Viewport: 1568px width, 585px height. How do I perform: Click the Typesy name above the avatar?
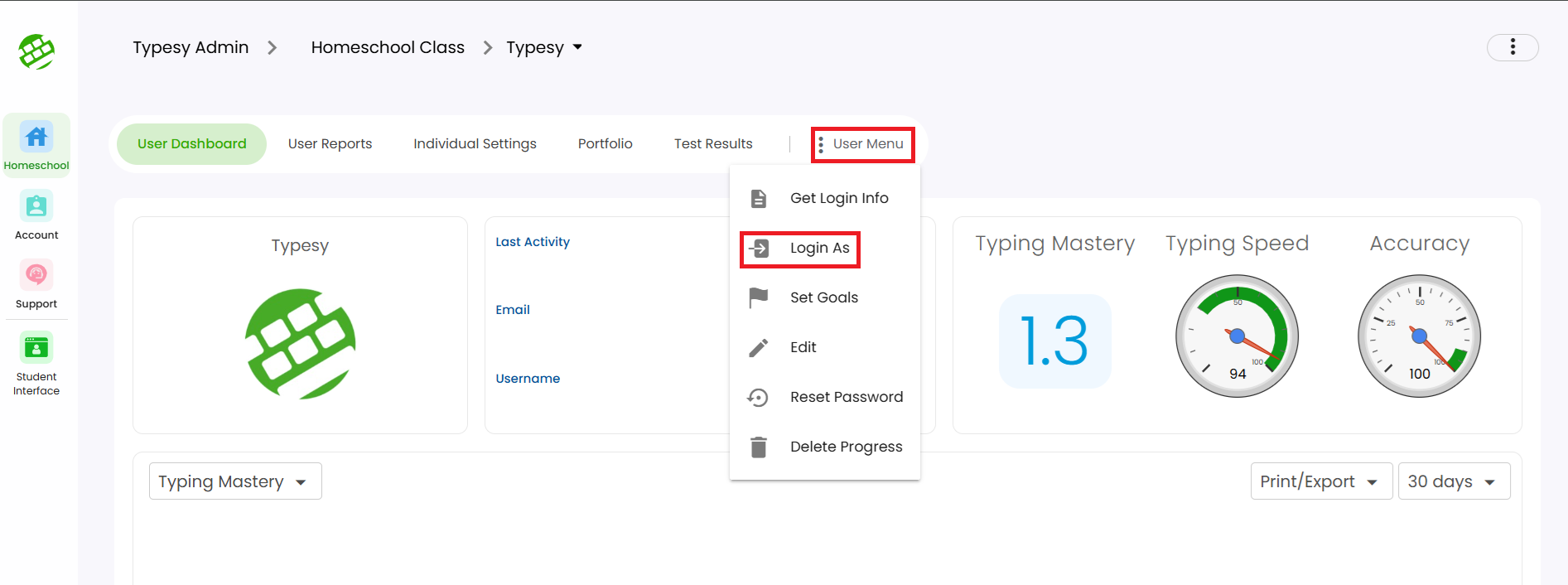(300, 246)
